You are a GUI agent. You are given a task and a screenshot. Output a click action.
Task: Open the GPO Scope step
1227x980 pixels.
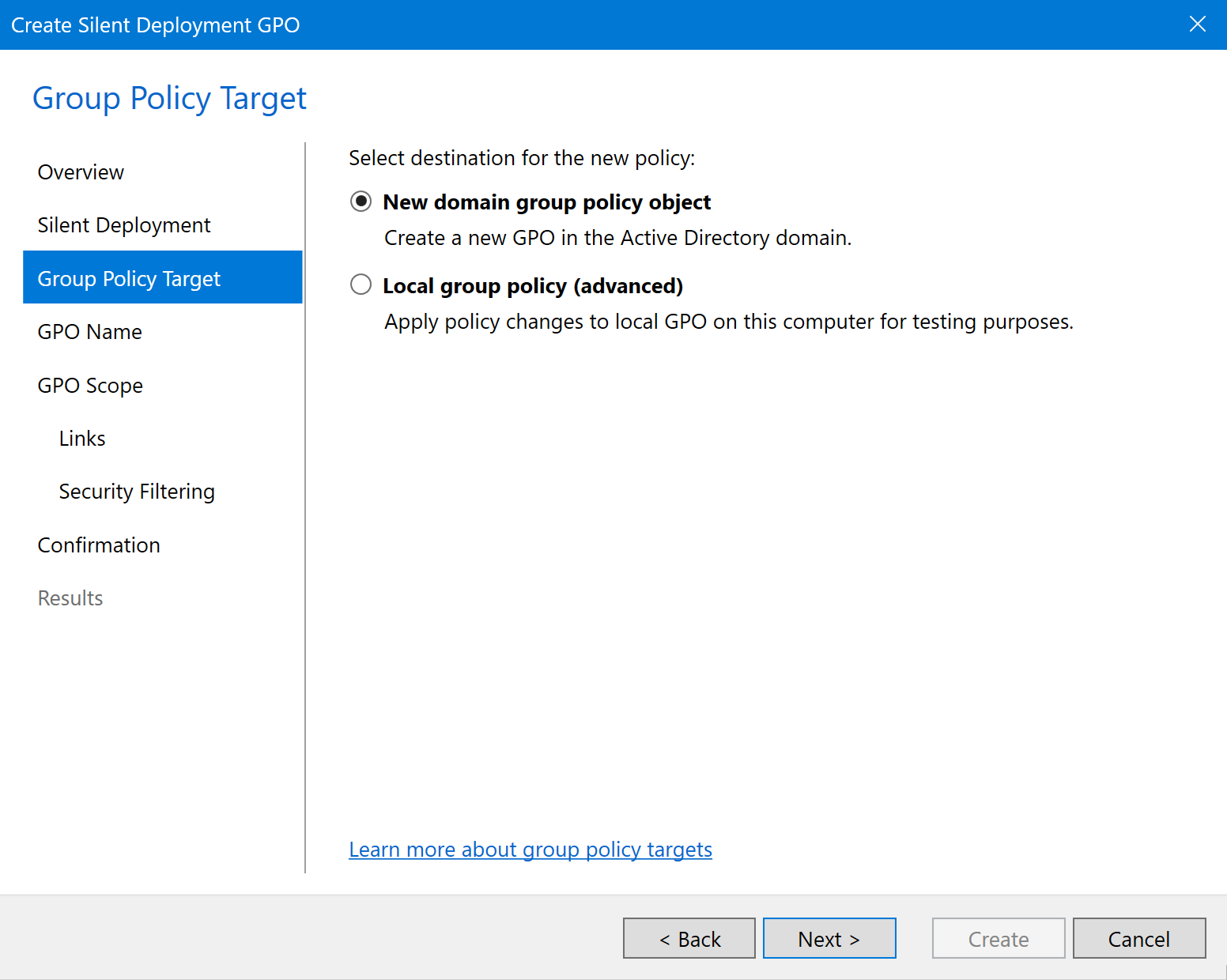[x=90, y=386]
